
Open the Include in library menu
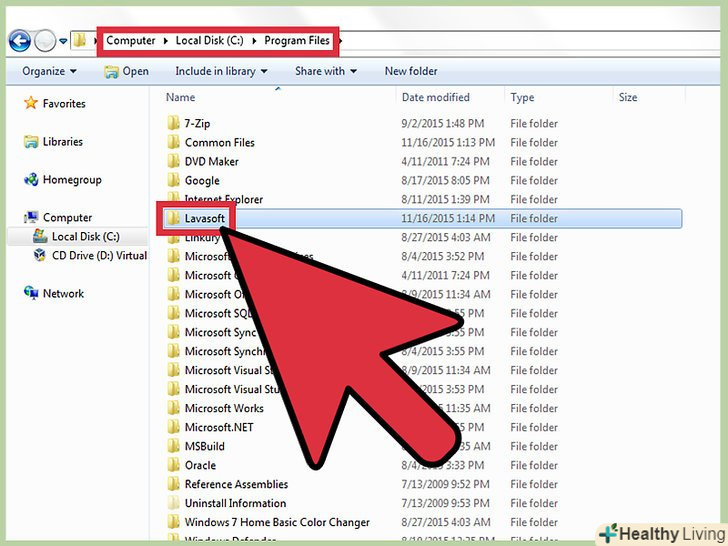(x=221, y=71)
